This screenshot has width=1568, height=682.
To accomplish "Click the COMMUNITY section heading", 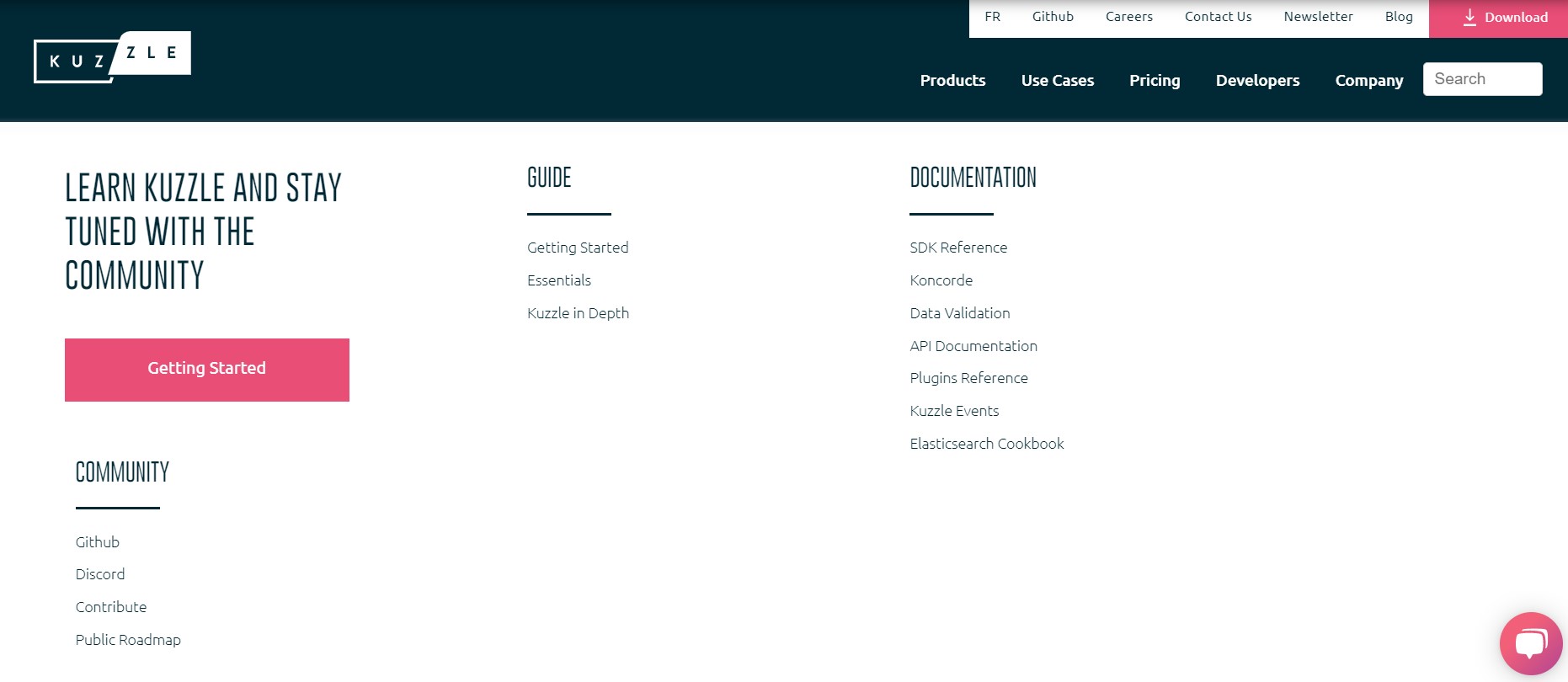I will point(122,472).
